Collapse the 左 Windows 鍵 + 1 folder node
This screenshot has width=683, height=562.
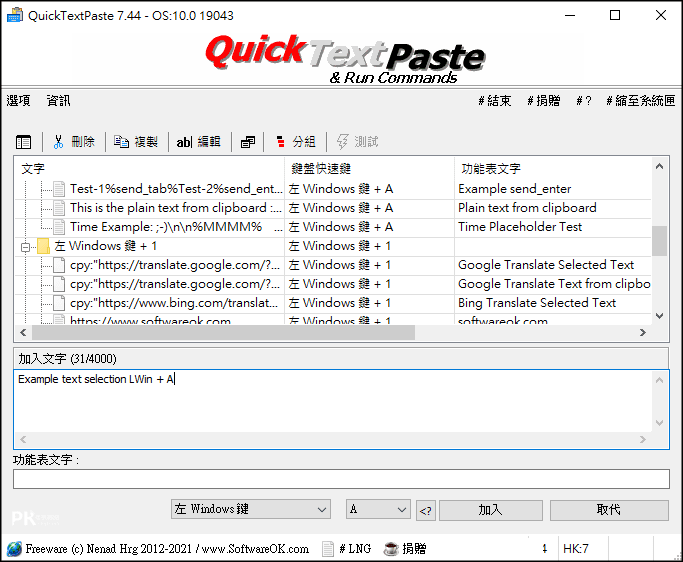pyautogui.click(x=25, y=247)
